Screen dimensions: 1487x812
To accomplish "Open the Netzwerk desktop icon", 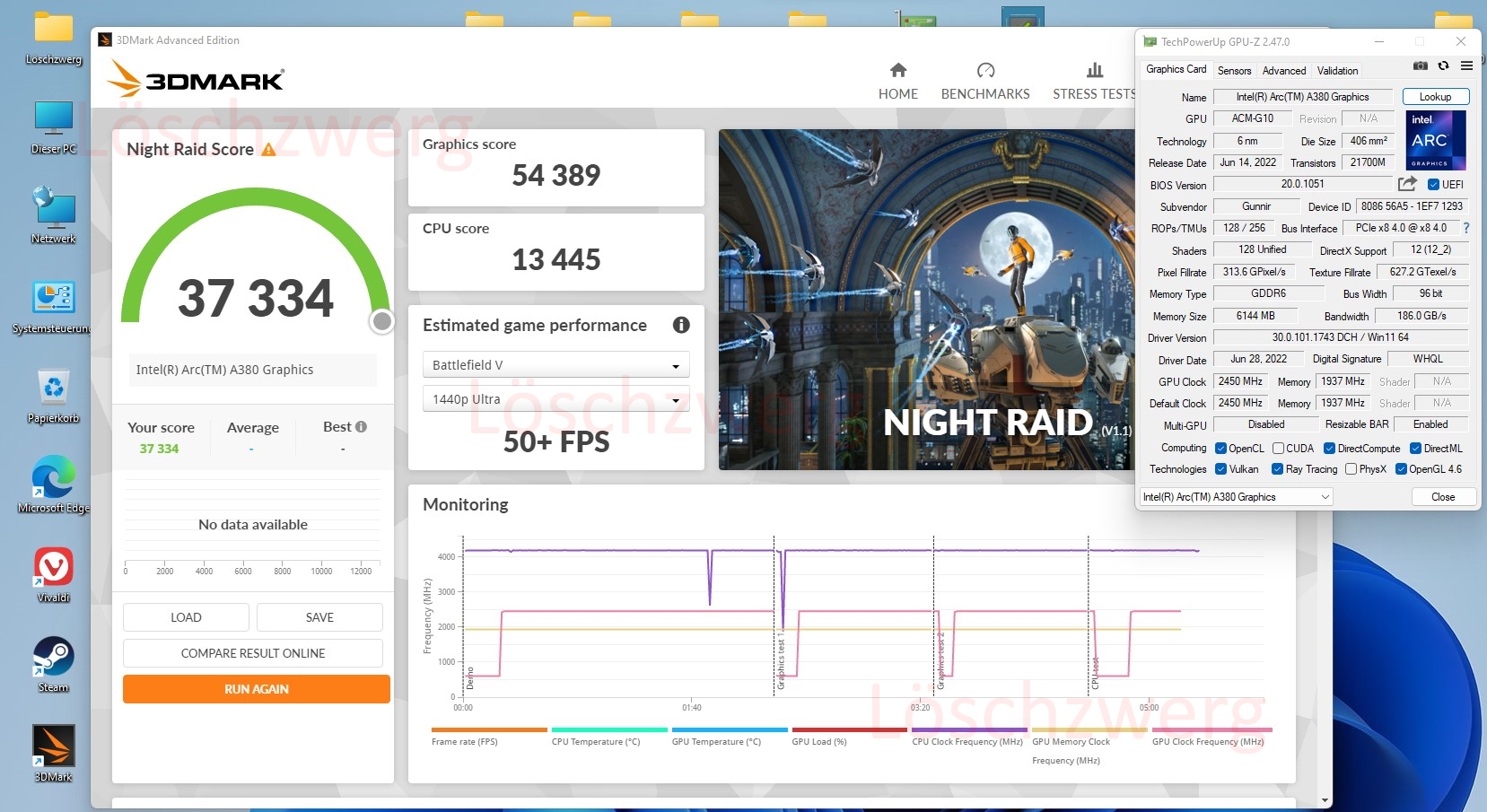I will pyautogui.click(x=54, y=216).
